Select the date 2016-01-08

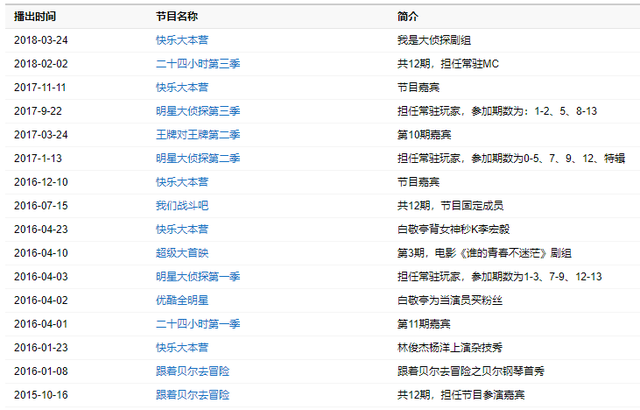tap(41, 371)
